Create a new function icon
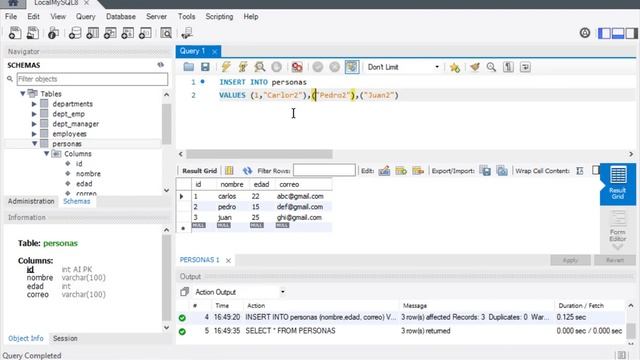 click(x=145, y=33)
